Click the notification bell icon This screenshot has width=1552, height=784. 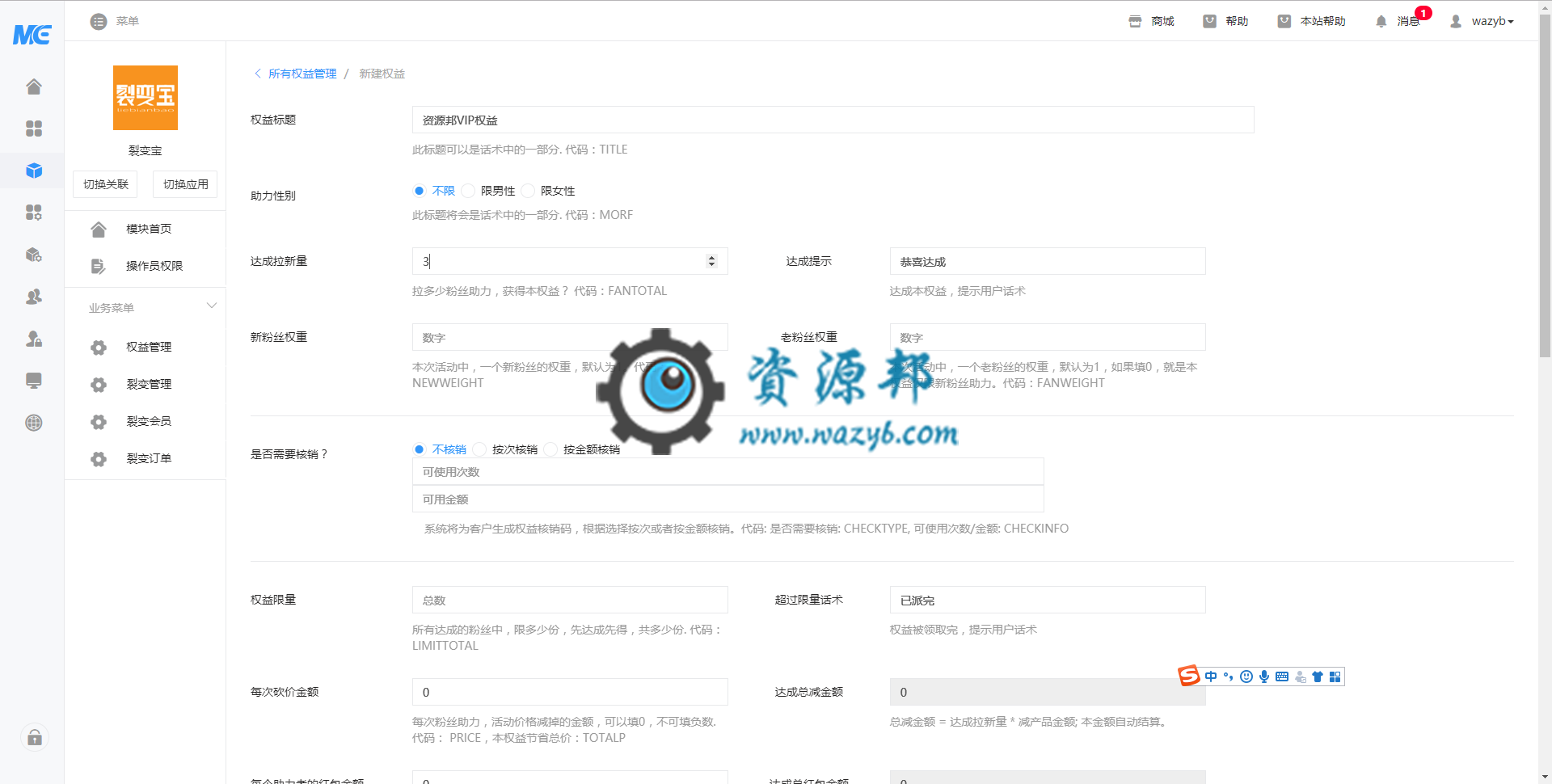(1381, 22)
